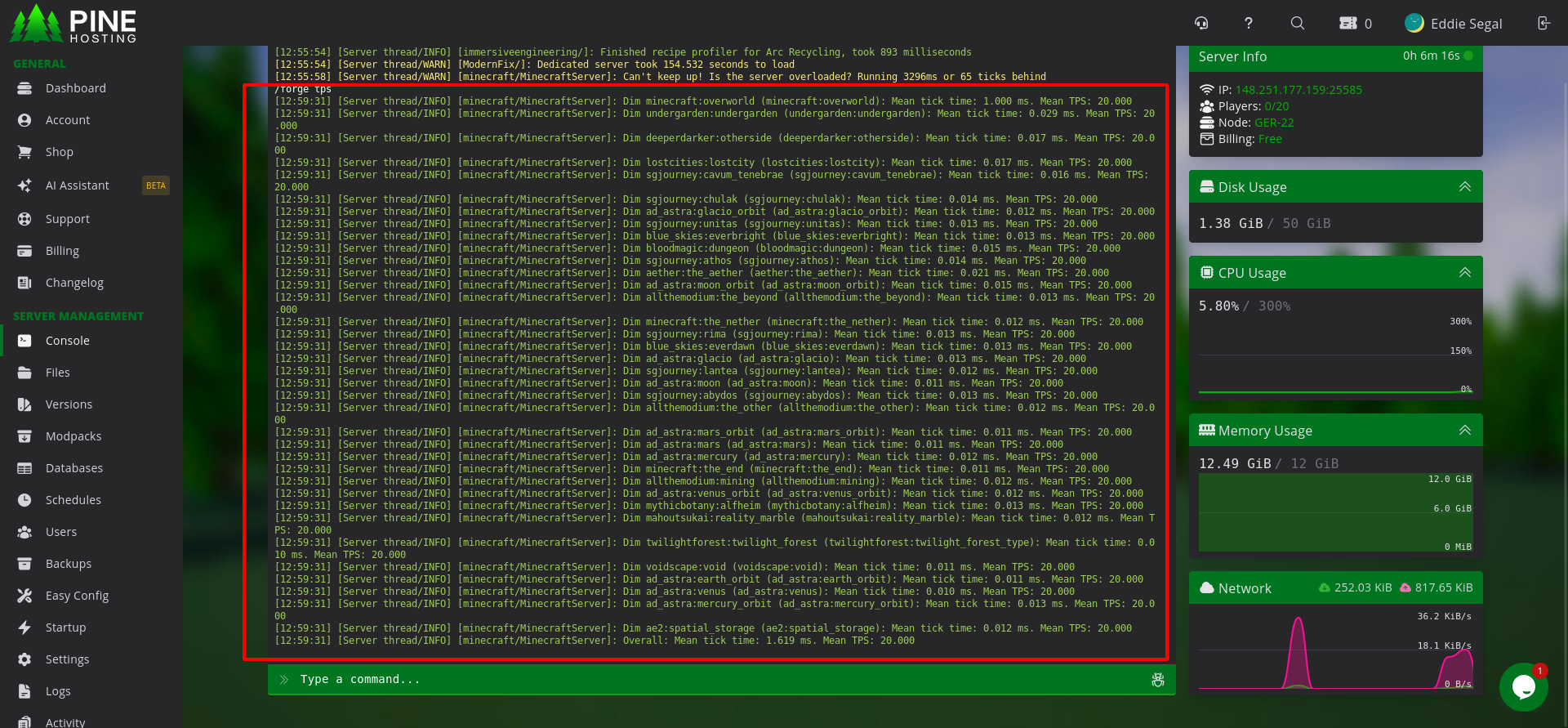Click the Free billing link
Screen dimensions: 1568x728
point(1270,139)
